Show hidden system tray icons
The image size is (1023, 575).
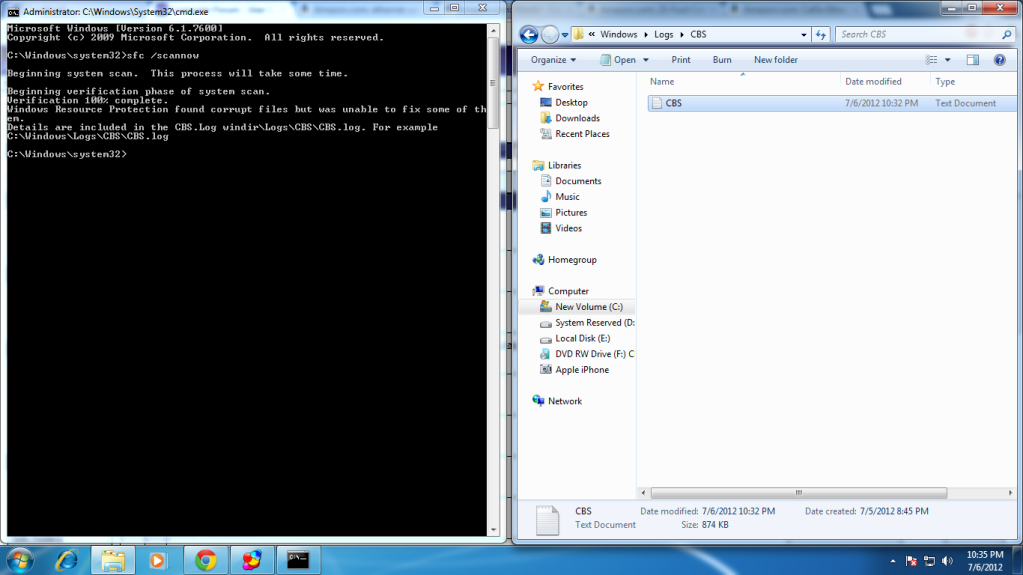coord(892,560)
